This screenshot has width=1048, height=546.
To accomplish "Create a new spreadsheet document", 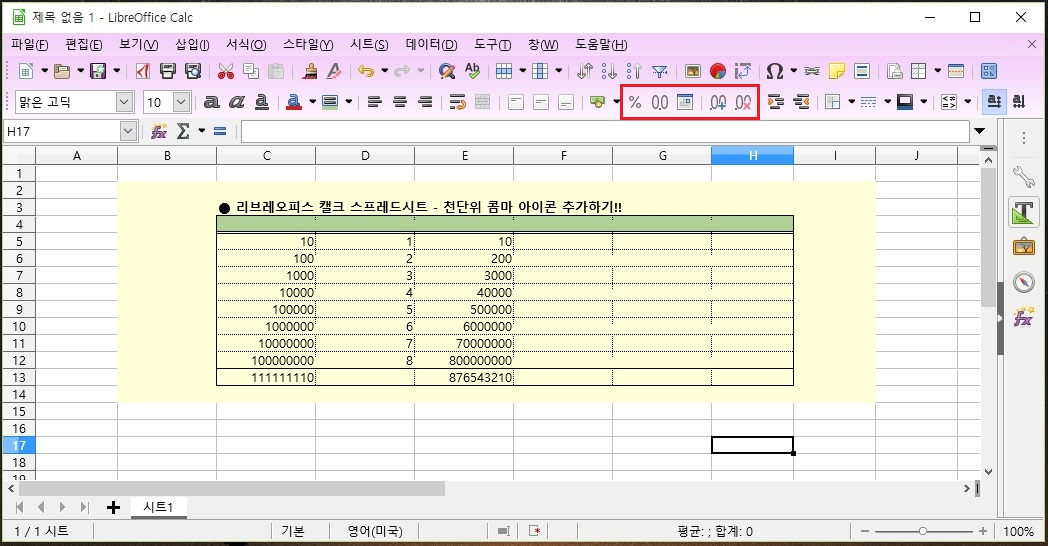I will click(25, 71).
